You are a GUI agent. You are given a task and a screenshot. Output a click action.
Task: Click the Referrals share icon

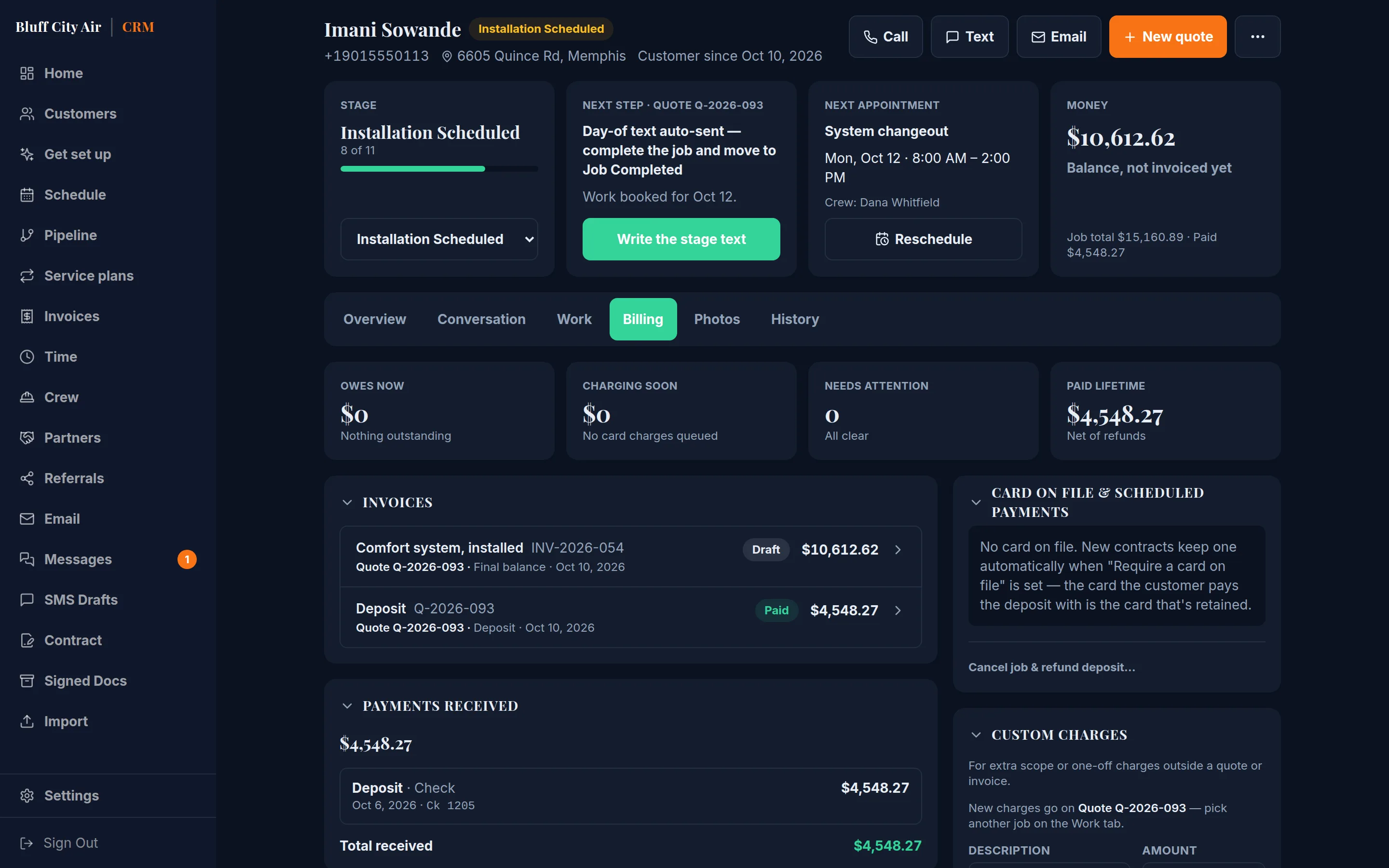tap(27, 478)
